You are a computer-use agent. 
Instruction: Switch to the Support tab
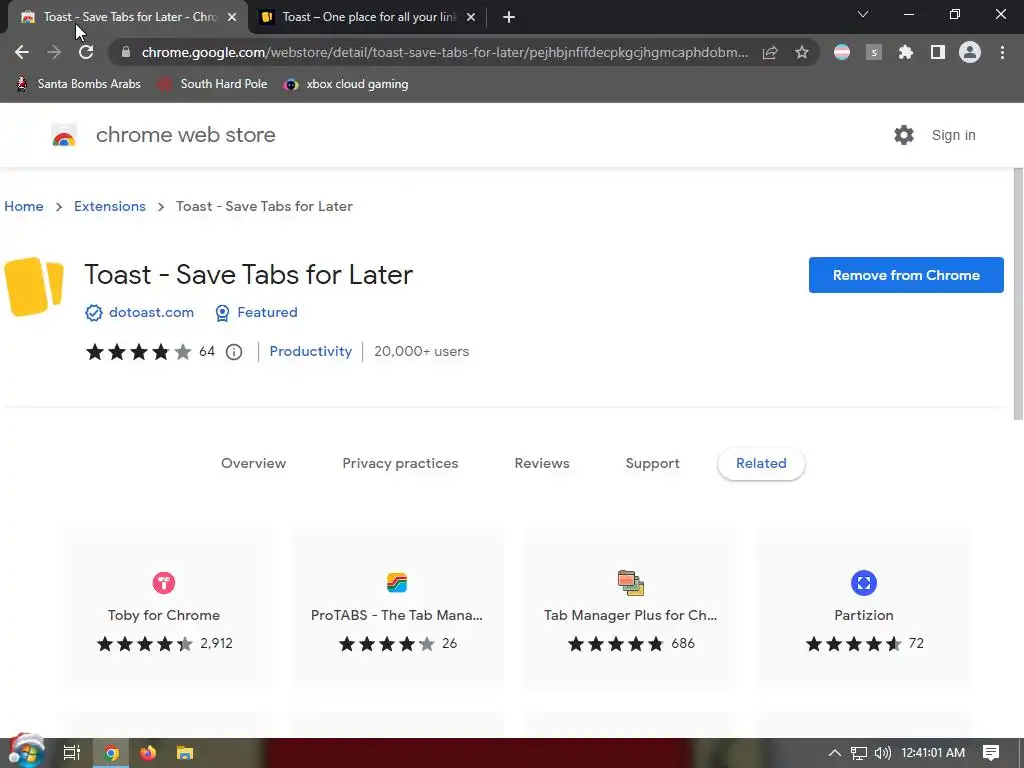click(652, 464)
